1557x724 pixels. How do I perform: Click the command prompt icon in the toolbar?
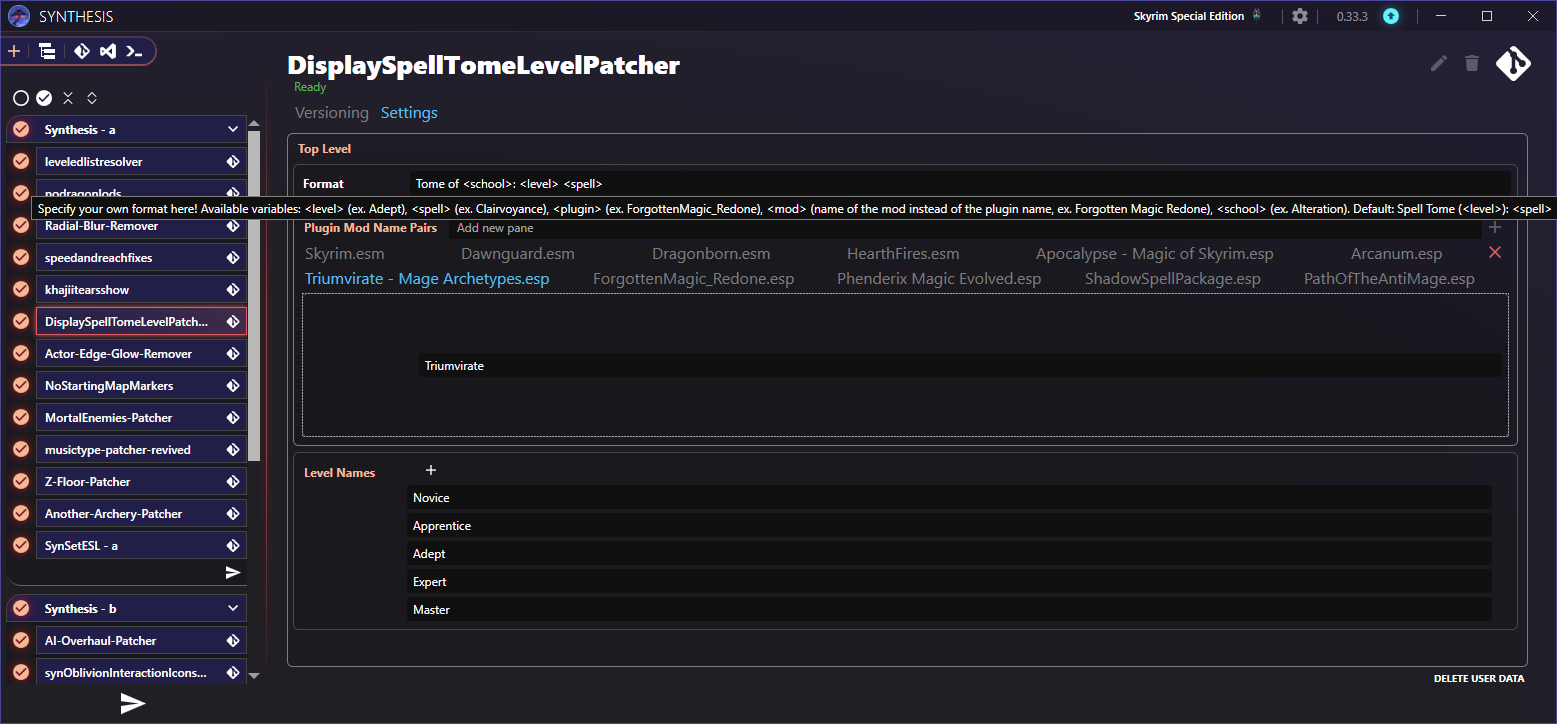point(135,51)
